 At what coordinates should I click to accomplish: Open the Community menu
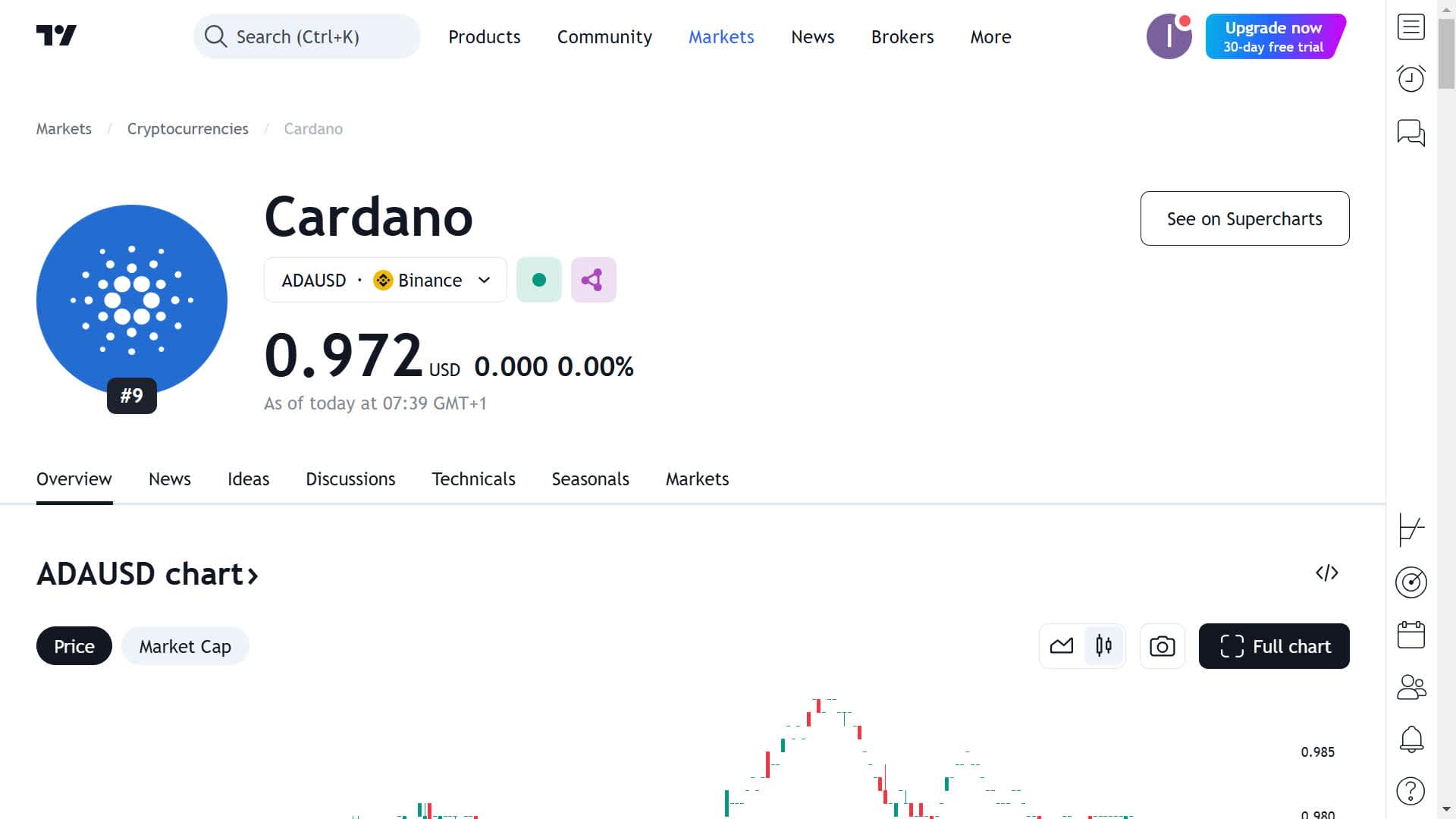pyautogui.click(x=604, y=36)
